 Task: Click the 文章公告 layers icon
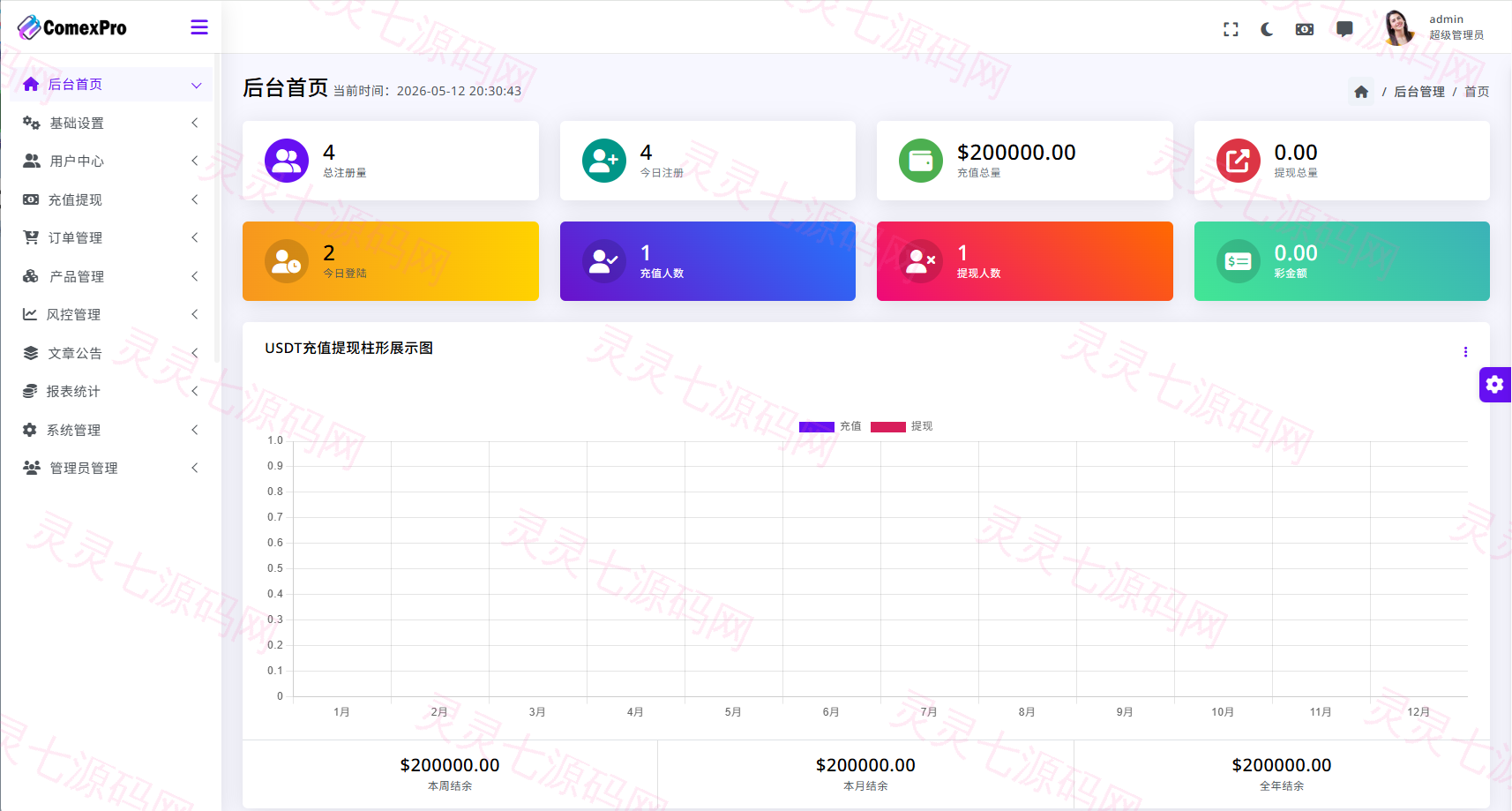[x=31, y=353]
